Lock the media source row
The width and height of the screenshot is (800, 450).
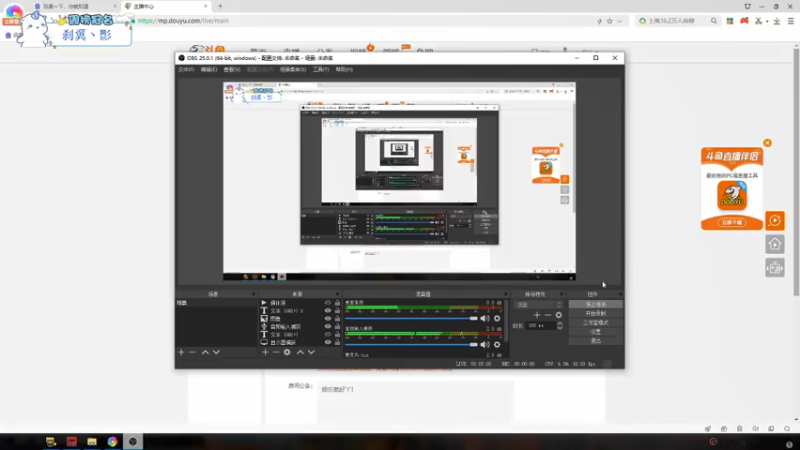337,303
